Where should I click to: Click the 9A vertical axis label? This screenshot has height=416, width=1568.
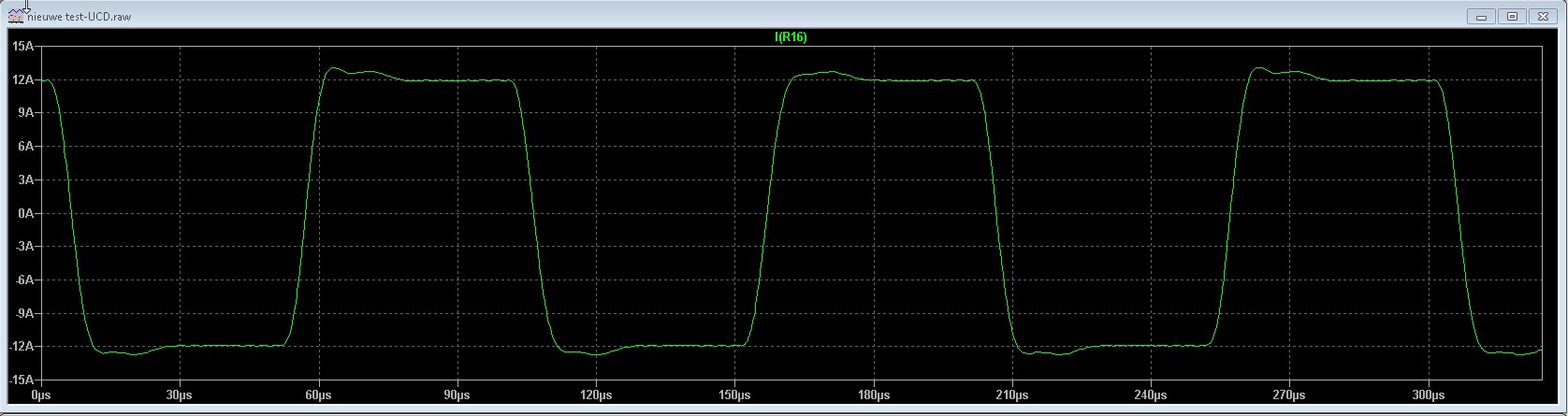pyautogui.click(x=26, y=112)
